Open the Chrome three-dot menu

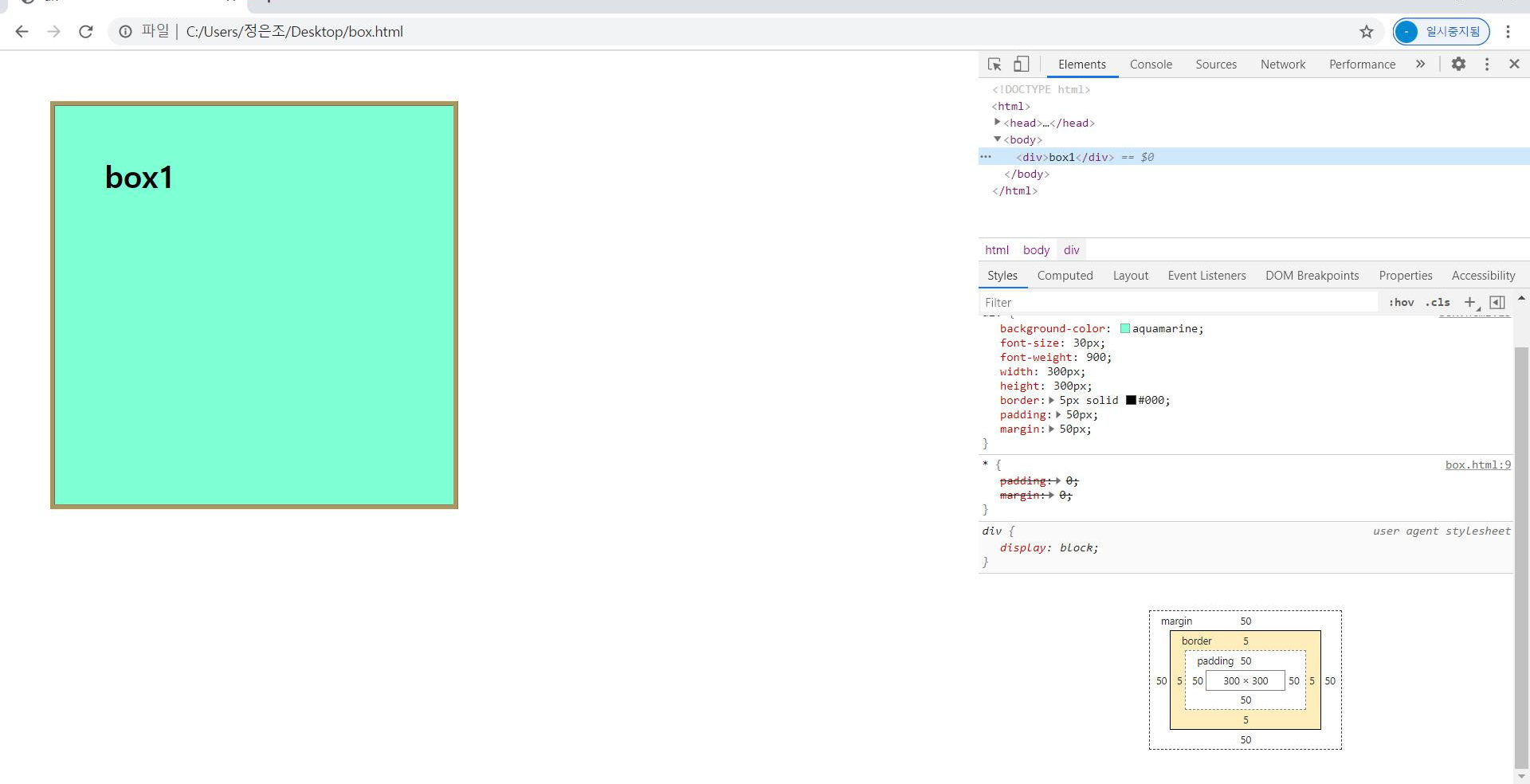pyautogui.click(x=1508, y=32)
